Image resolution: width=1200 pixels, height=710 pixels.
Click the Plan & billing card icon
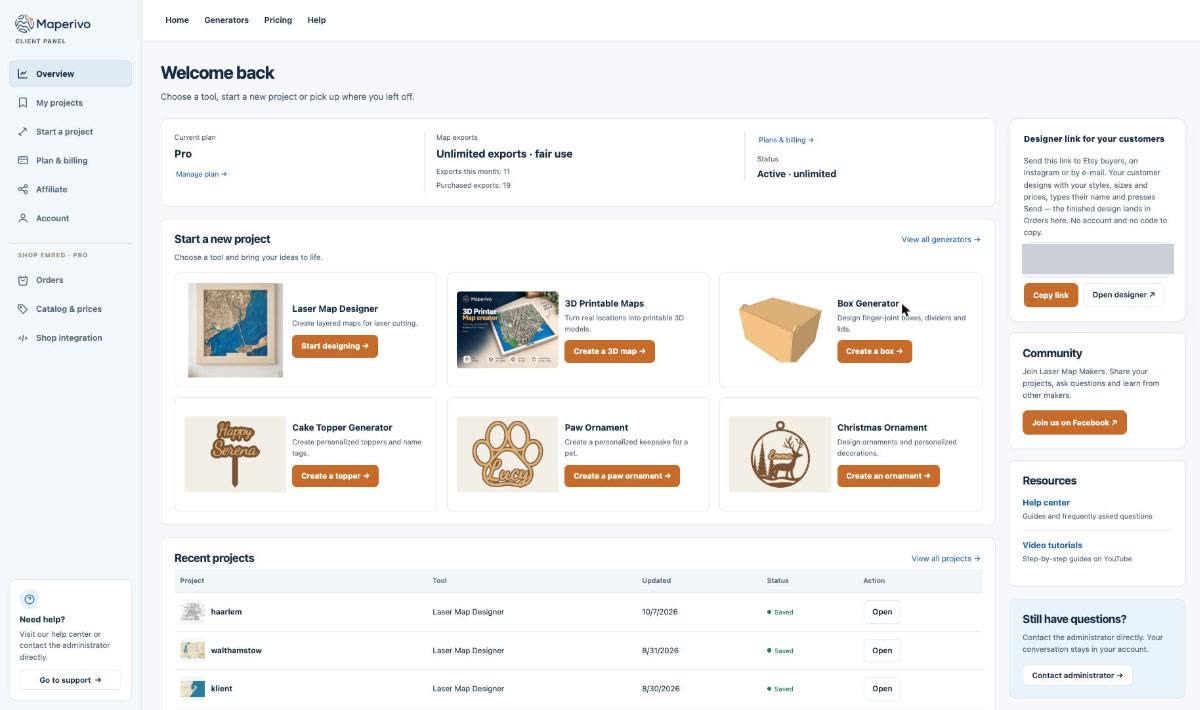pos(23,161)
